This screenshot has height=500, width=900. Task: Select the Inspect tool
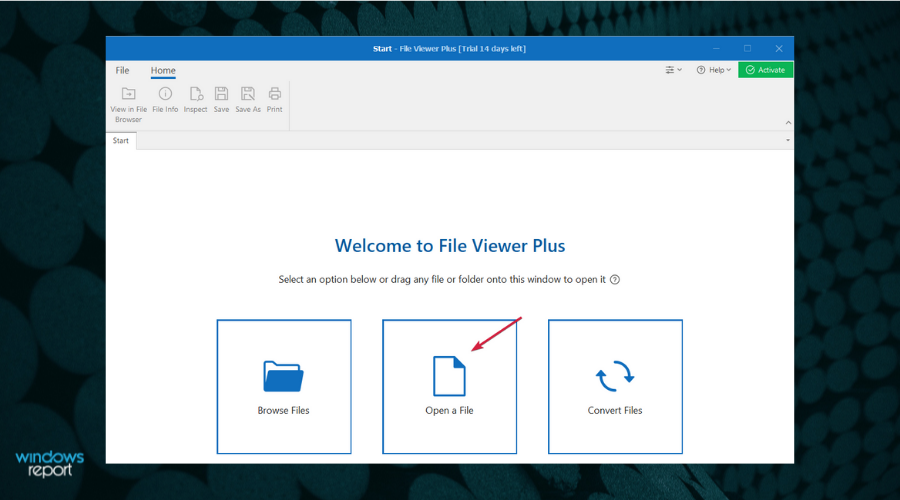tap(195, 99)
